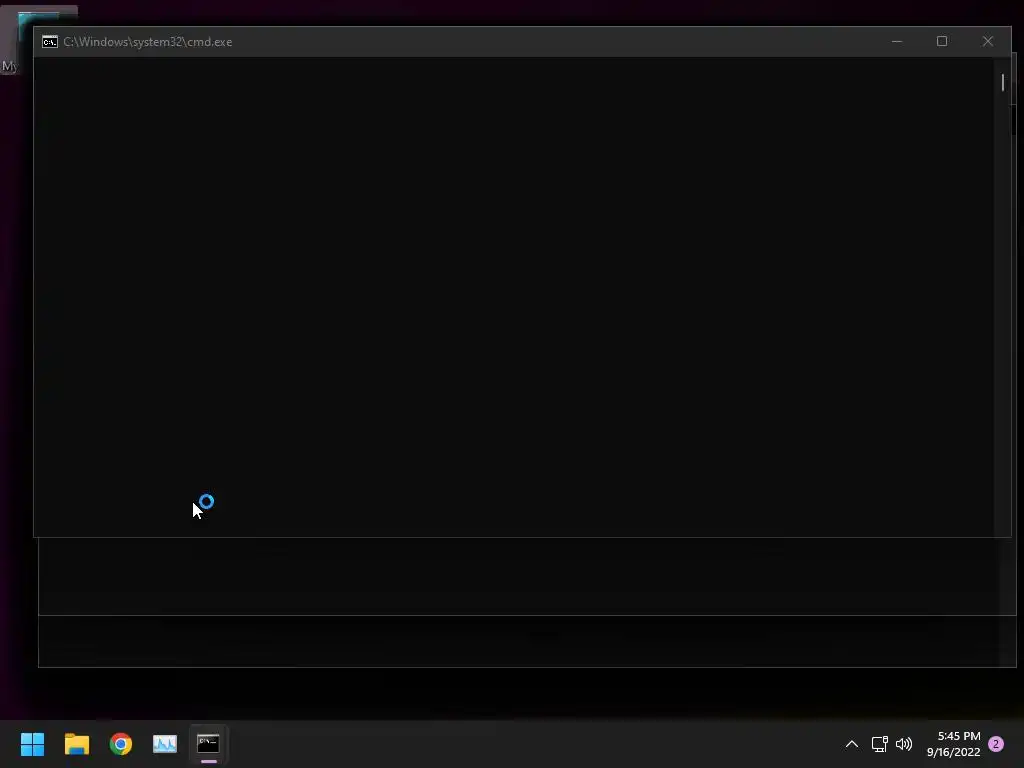This screenshot has width=1024, height=768.
Task: Open the network status tray icon
Action: [880, 744]
